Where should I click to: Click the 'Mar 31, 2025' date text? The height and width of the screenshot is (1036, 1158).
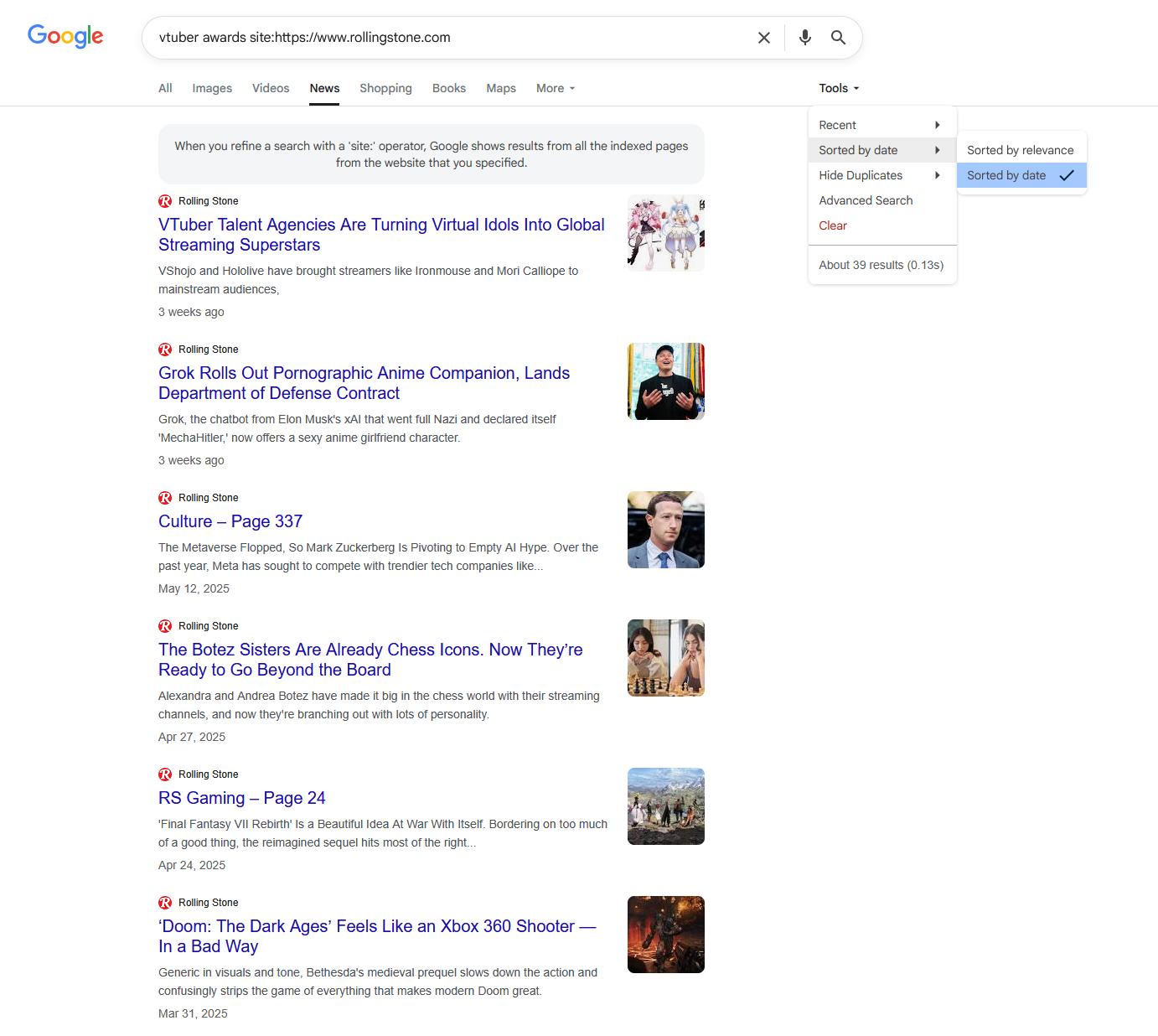pyautogui.click(x=193, y=1013)
